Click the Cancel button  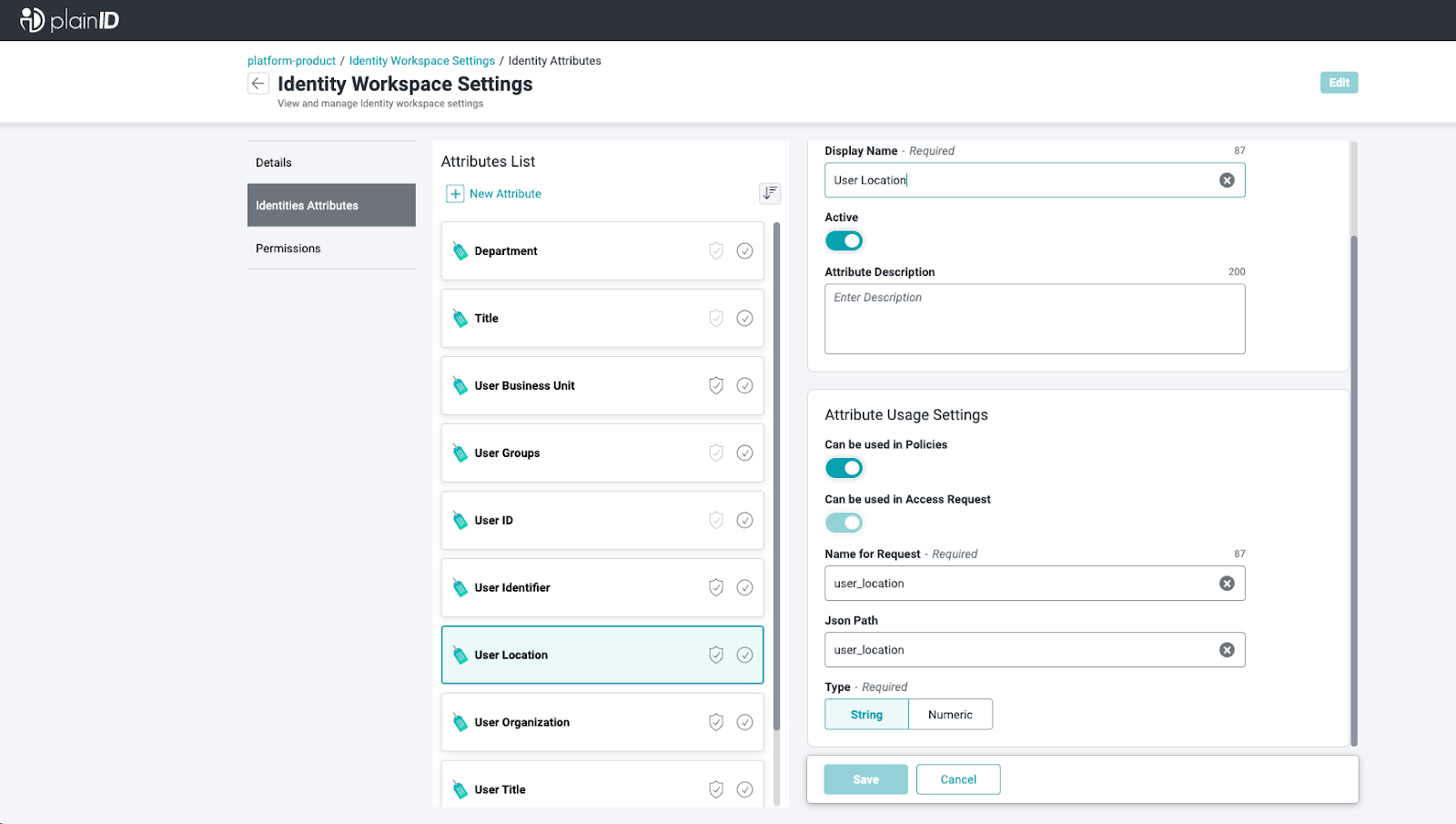pyautogui.click(x=958, y=779)
